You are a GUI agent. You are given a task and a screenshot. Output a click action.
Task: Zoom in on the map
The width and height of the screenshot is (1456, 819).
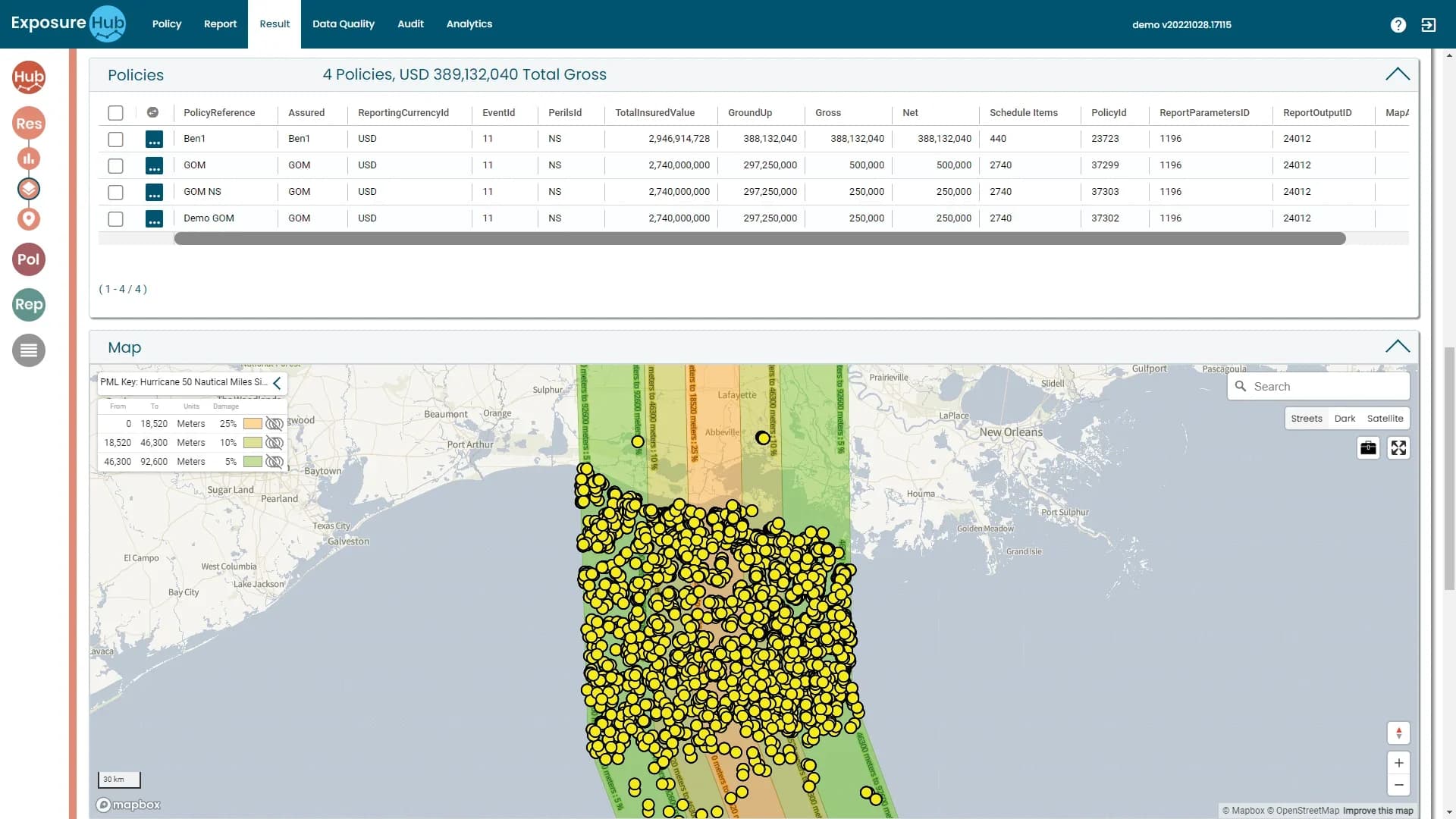(x=1398, y=763)
